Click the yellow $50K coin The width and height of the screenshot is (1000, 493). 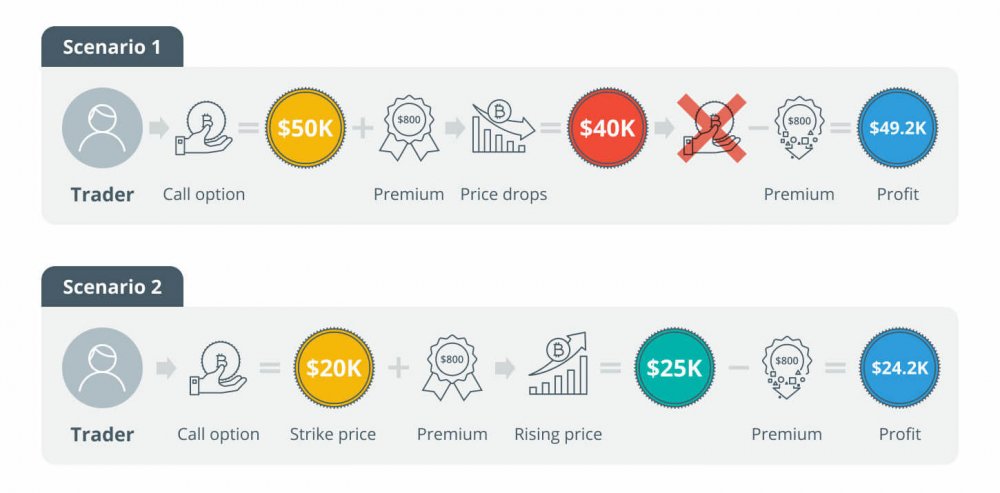pos(305,128)
